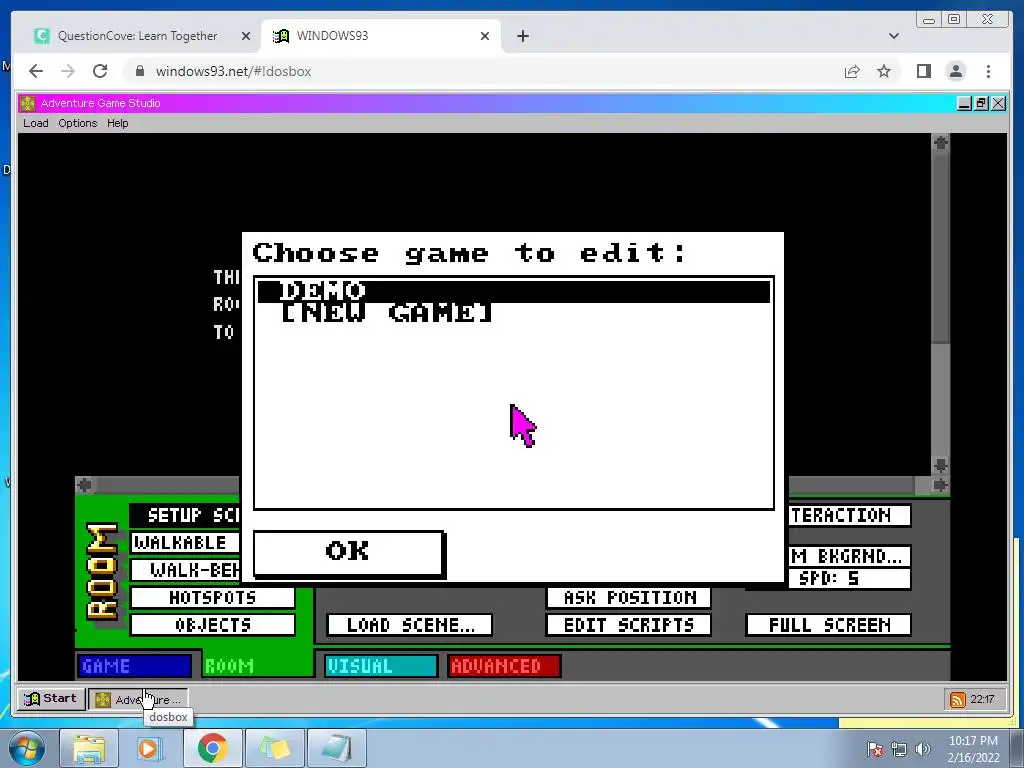
Task: Go back in browser history
Action: click(36, 71)
